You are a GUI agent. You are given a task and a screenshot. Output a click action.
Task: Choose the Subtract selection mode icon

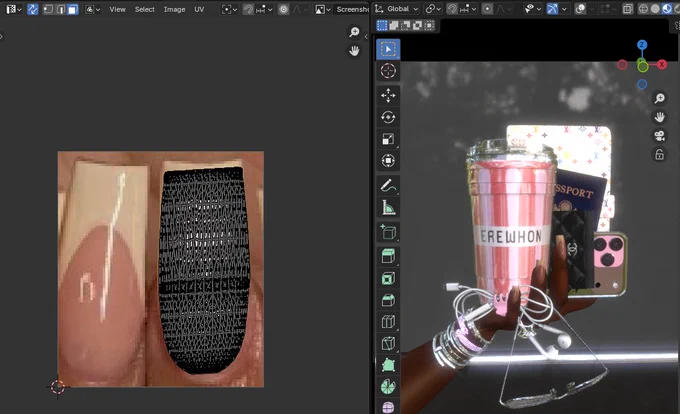point(405,26)
